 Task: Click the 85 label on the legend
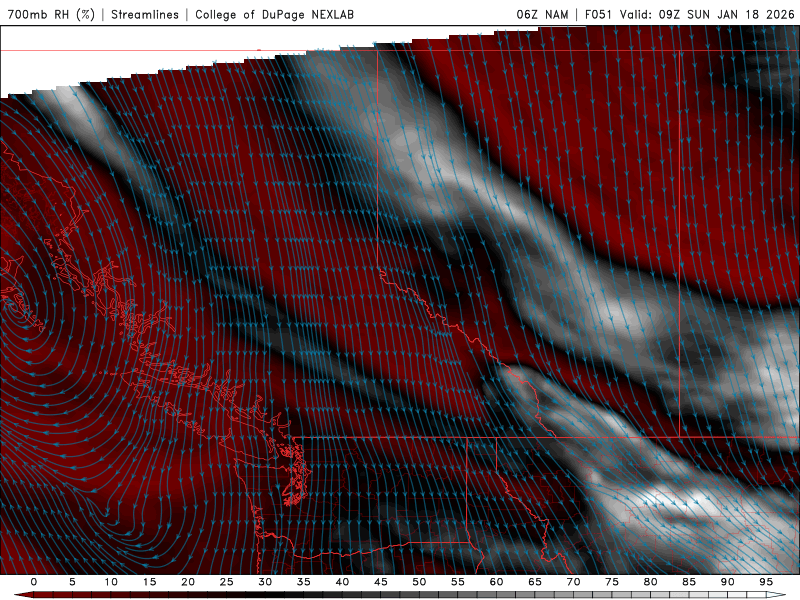(x=688, y=582)
